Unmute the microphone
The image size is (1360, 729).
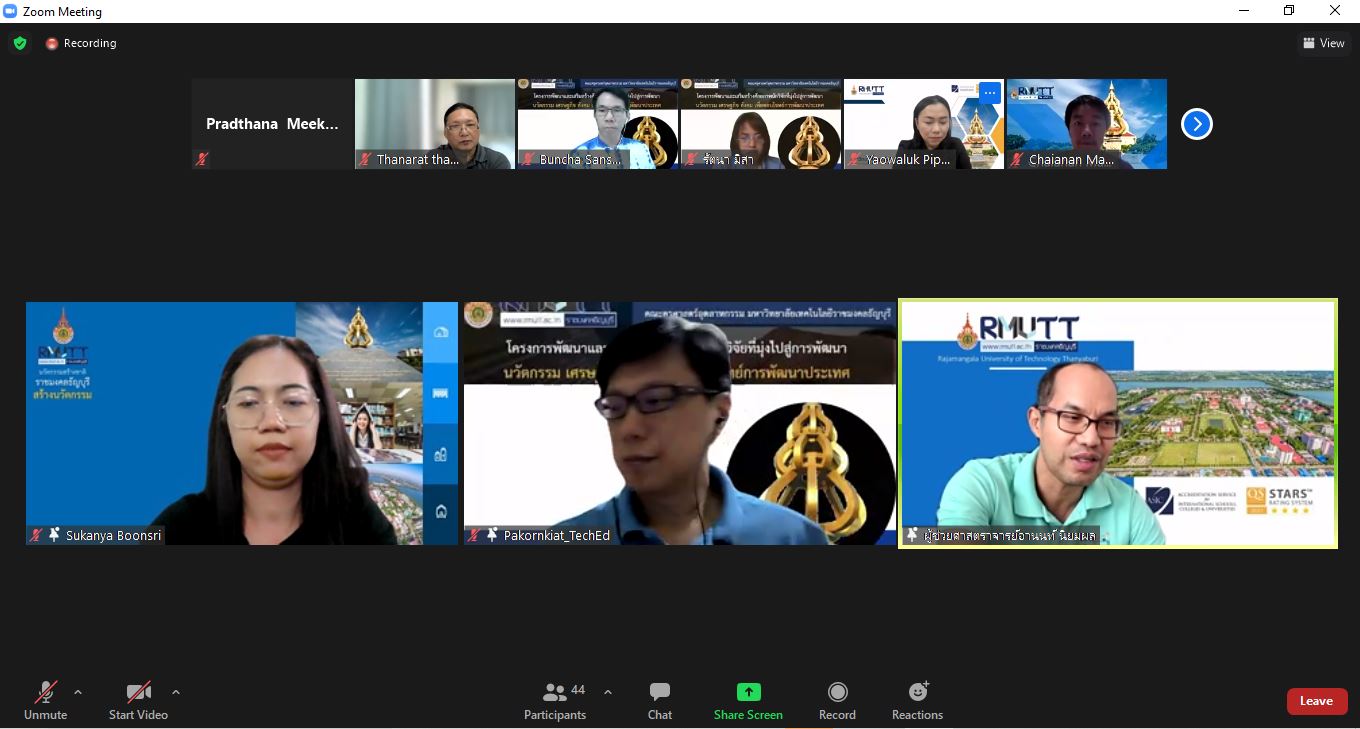[x=45, y=701]
